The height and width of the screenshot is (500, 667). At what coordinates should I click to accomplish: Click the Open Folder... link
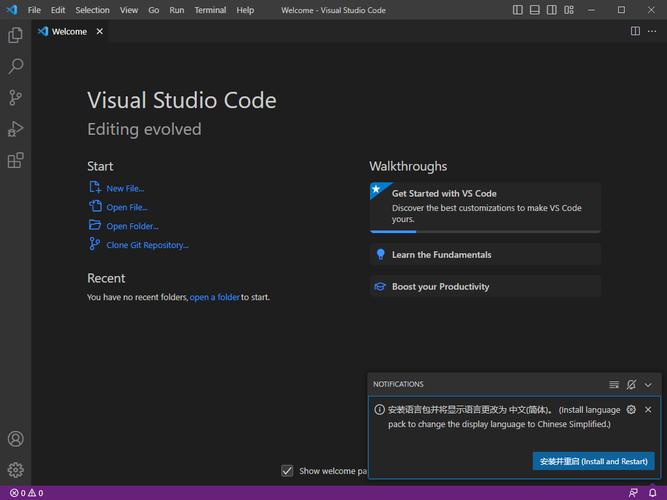tap(132, 226)
